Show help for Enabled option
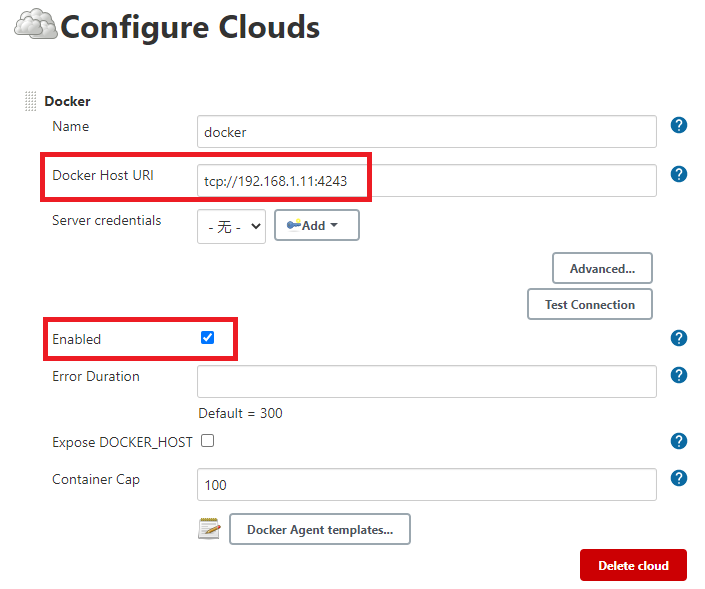Image resolution: width=705 pixels, height=589 pixels. click(678, 338)
